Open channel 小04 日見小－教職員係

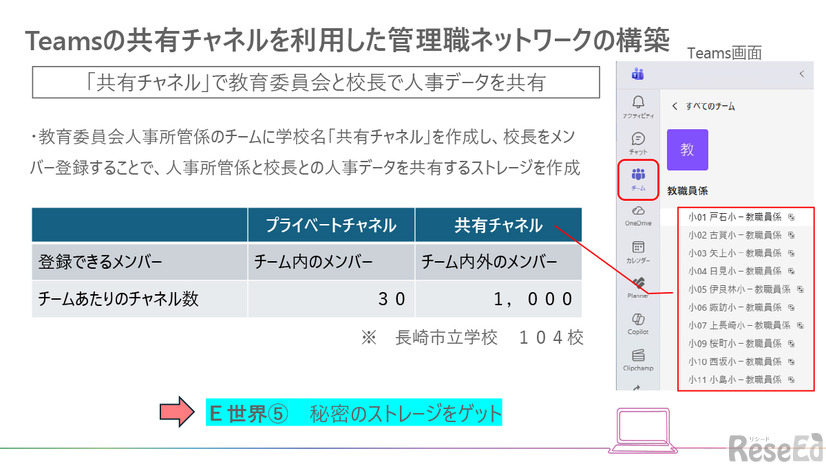(734, 271)
